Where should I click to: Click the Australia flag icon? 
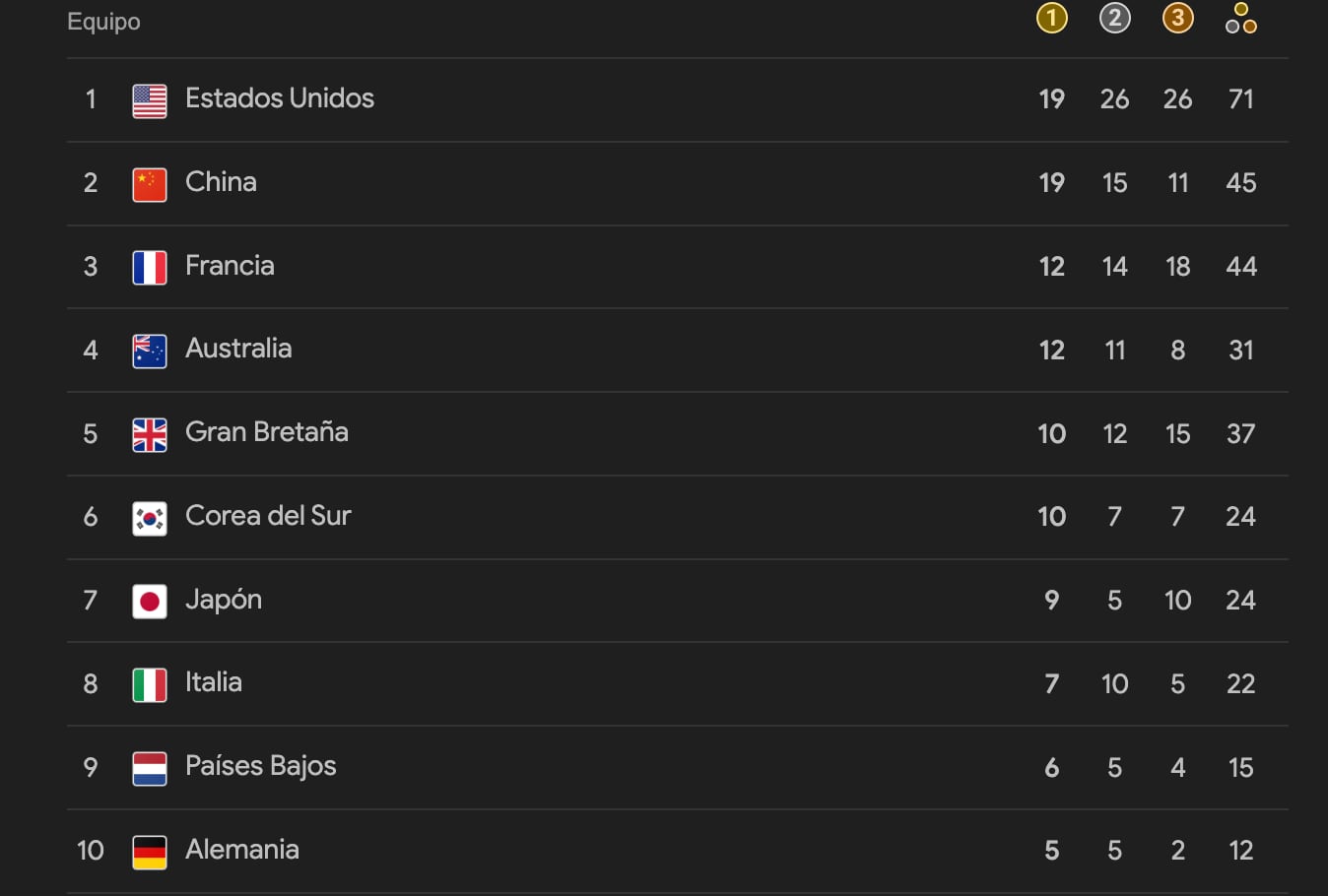click(x=150, y=350)
